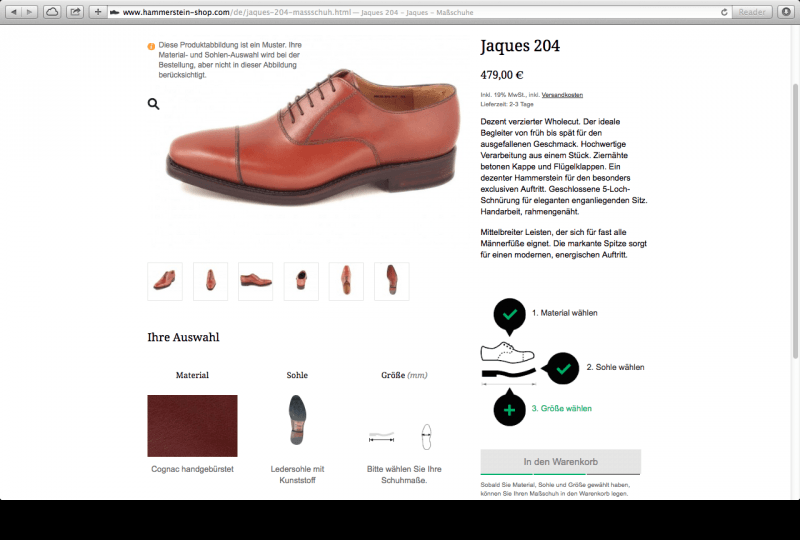Screen dimensions: 800x540
Task: Click the checkmark bubble for Material wählen
Action: coord(510,314)
